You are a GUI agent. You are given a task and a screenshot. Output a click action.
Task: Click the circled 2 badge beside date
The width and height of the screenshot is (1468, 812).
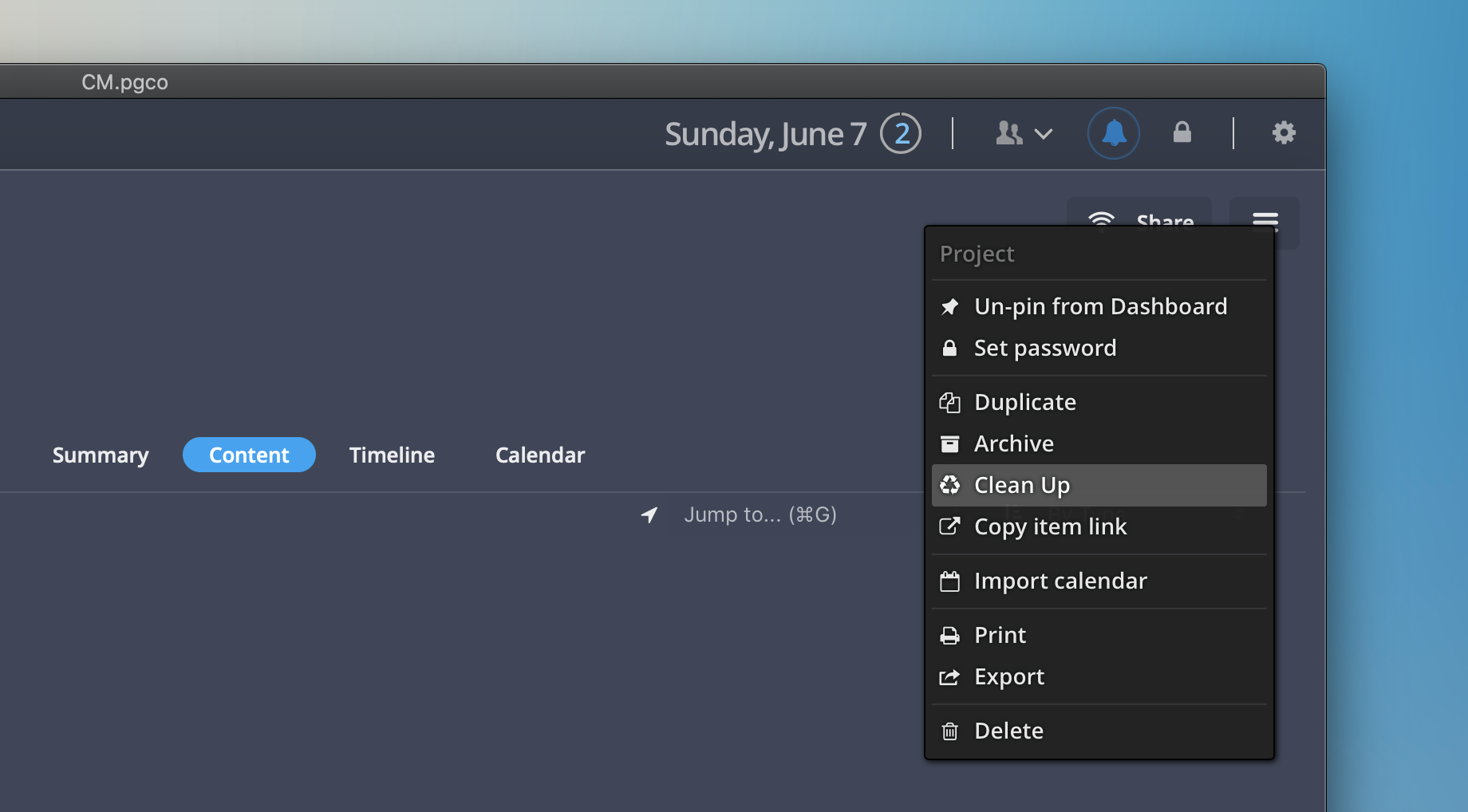[x=901, y=133]
